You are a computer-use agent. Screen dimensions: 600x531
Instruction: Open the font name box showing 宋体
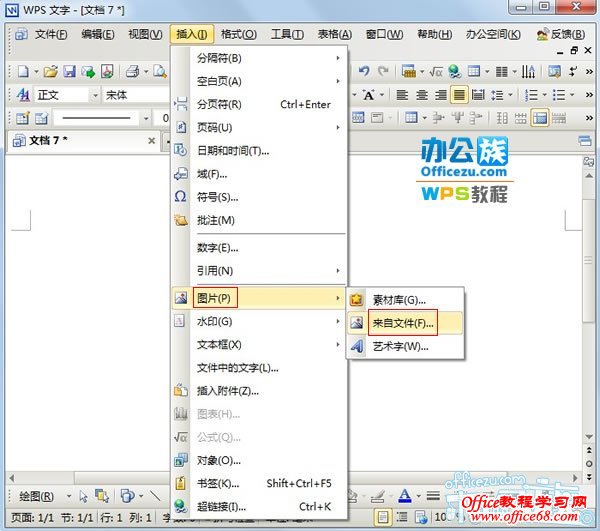(136, 95)
